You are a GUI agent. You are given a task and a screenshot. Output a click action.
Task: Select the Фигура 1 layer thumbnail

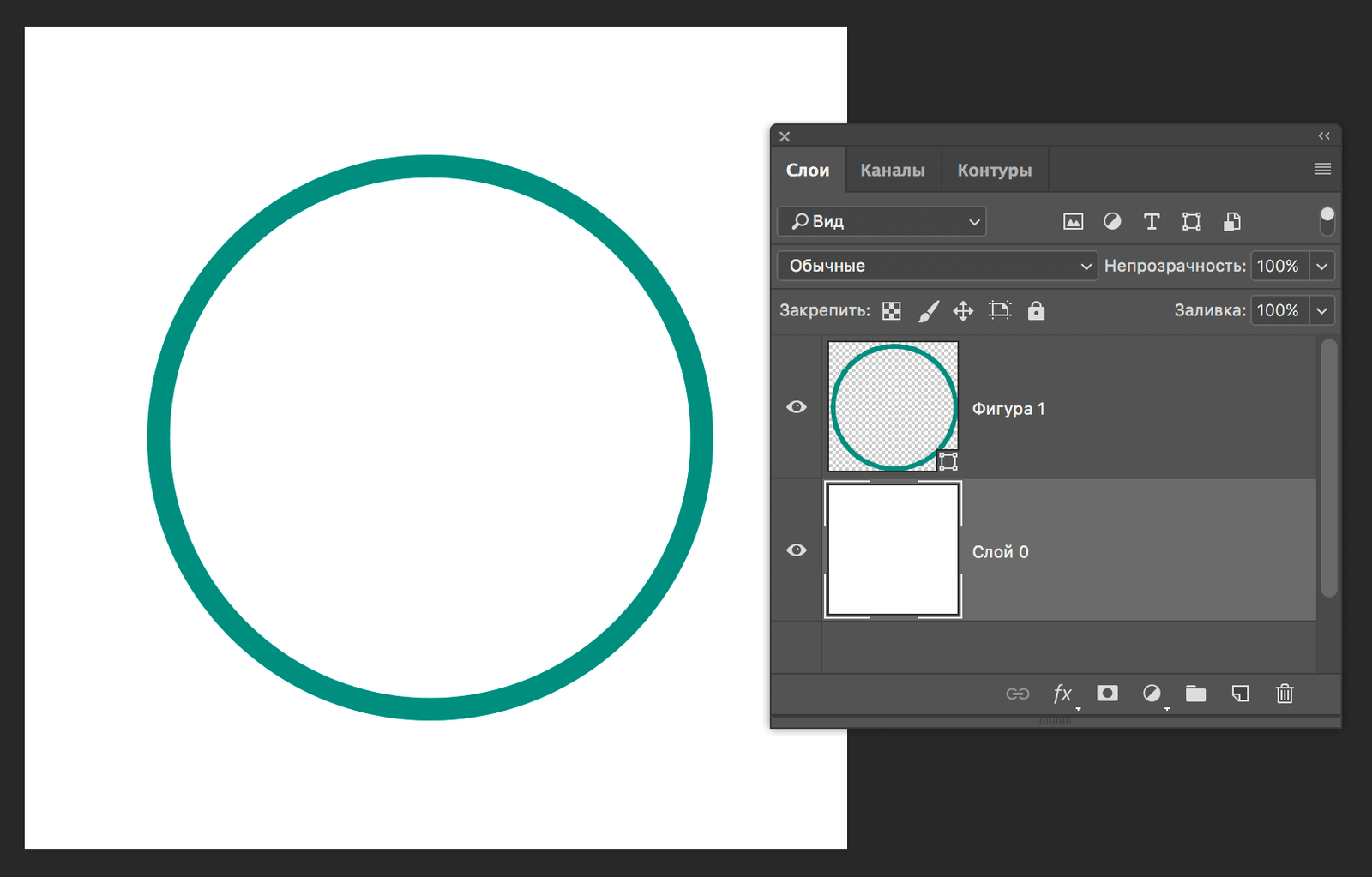pyautogui.click(x=893, y=406)
